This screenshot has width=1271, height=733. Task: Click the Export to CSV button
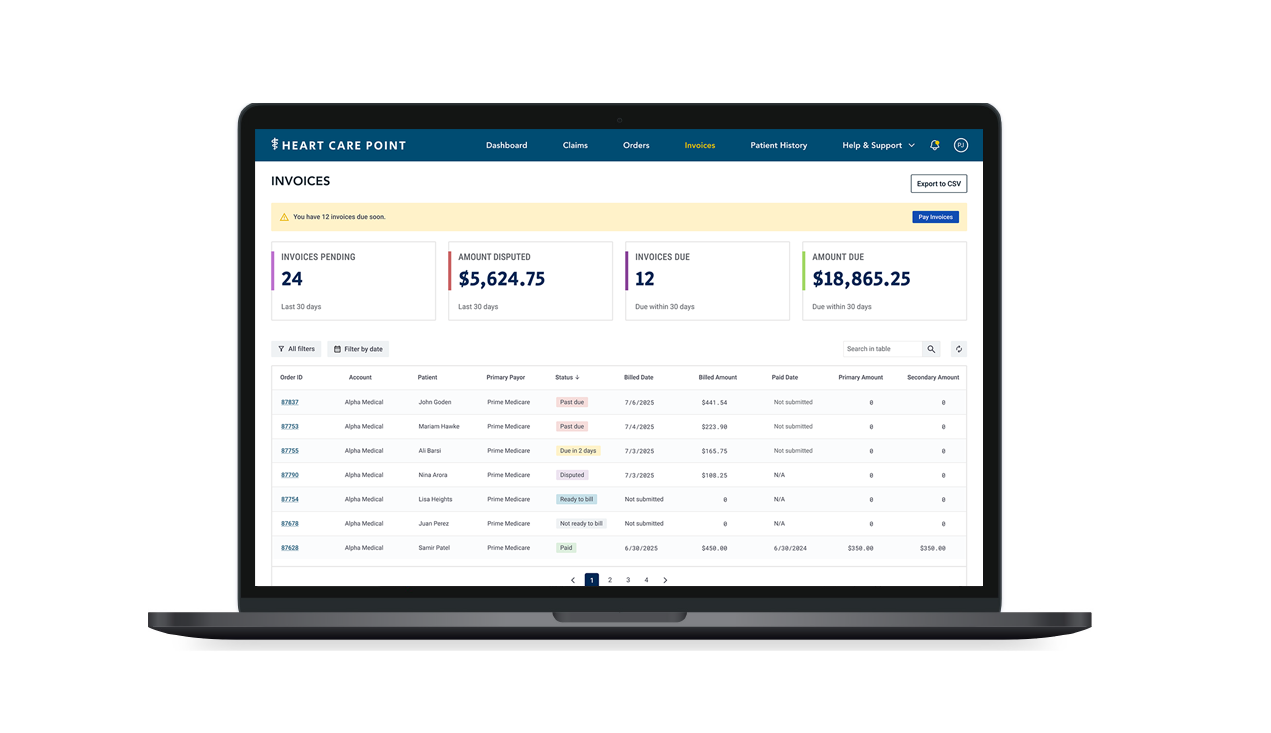[x=938, y=184]
